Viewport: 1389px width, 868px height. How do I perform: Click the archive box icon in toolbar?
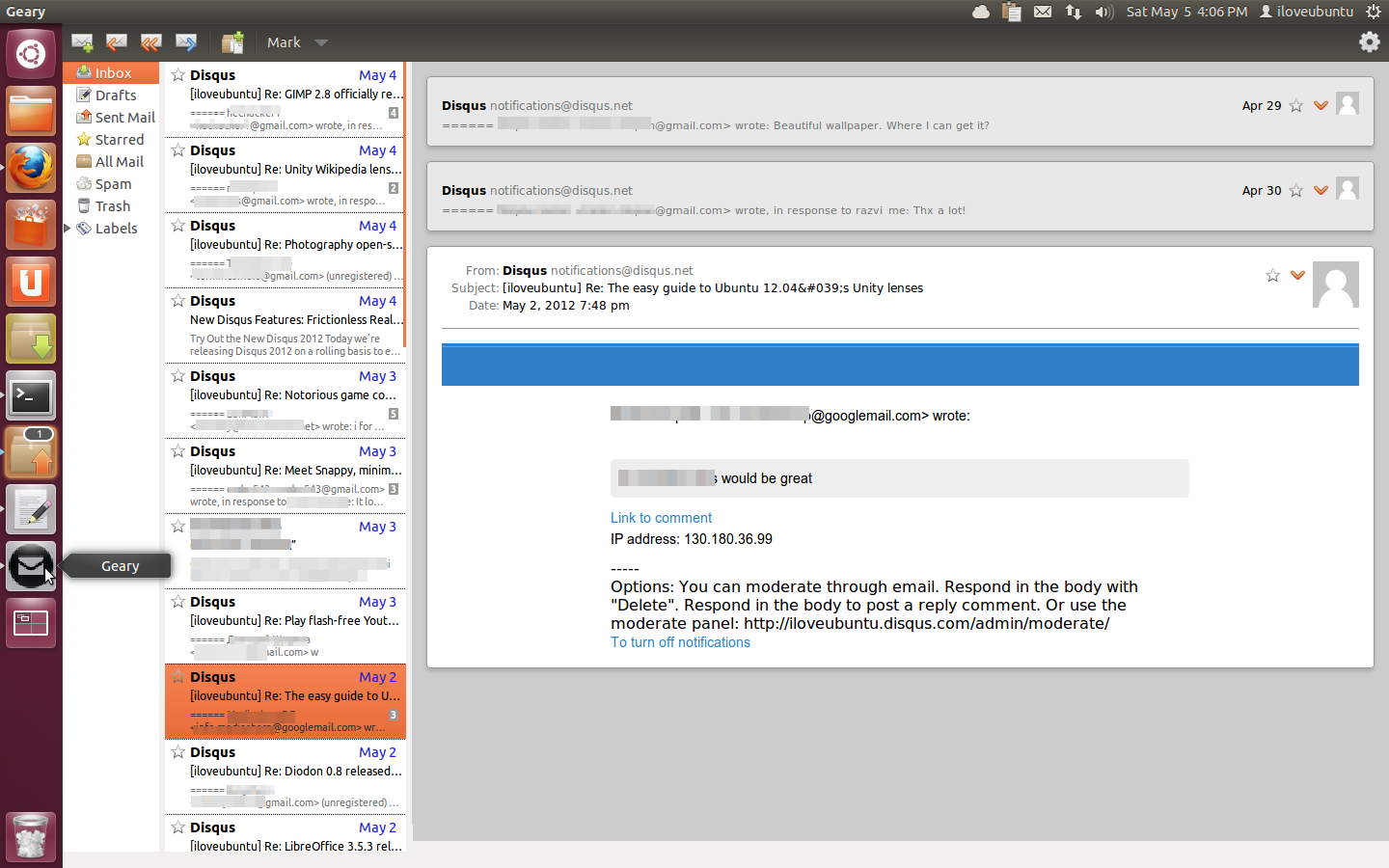pos(232,42)
